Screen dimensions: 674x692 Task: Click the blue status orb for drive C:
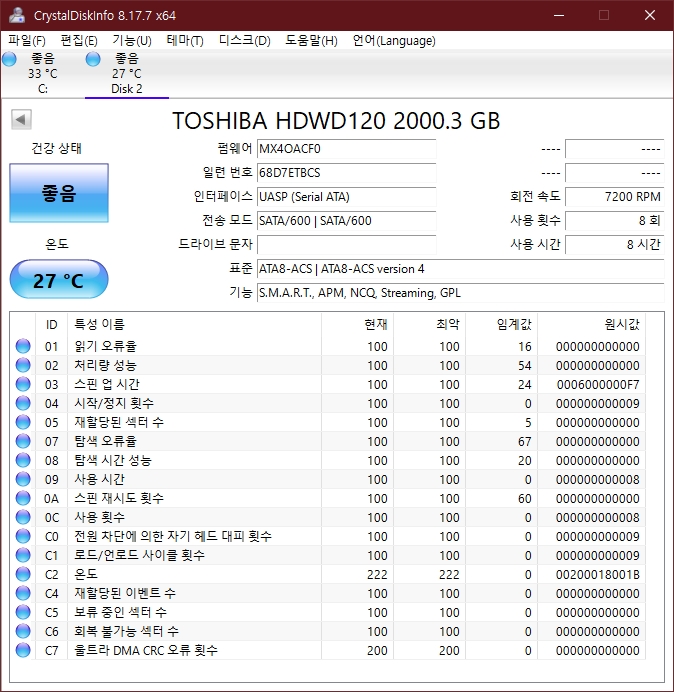tap(9, 59)
